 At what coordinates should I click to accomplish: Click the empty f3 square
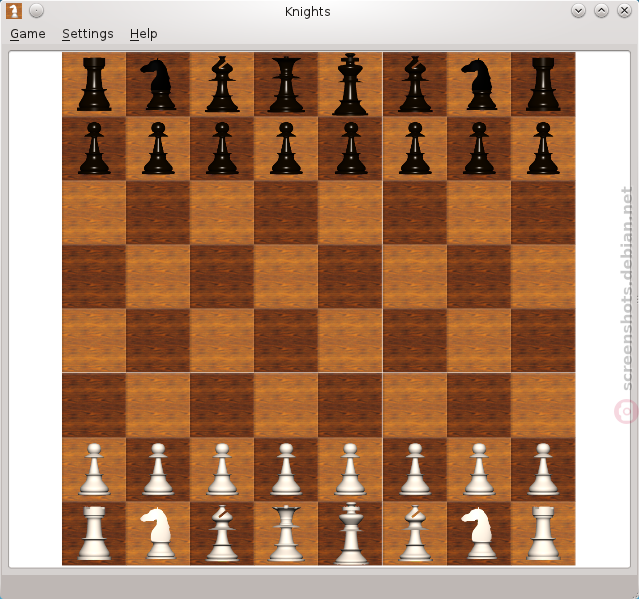[x=415, y=405]
